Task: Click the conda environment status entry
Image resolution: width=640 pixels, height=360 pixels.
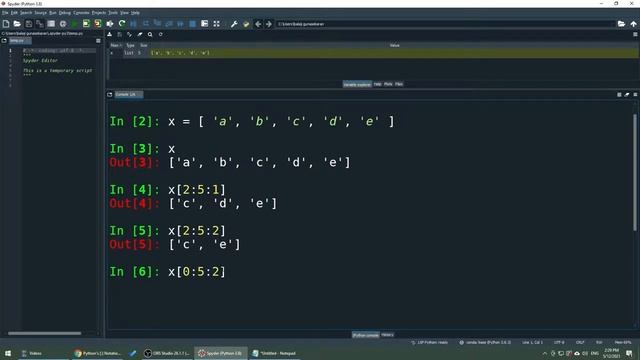Action: coord(485,342)
